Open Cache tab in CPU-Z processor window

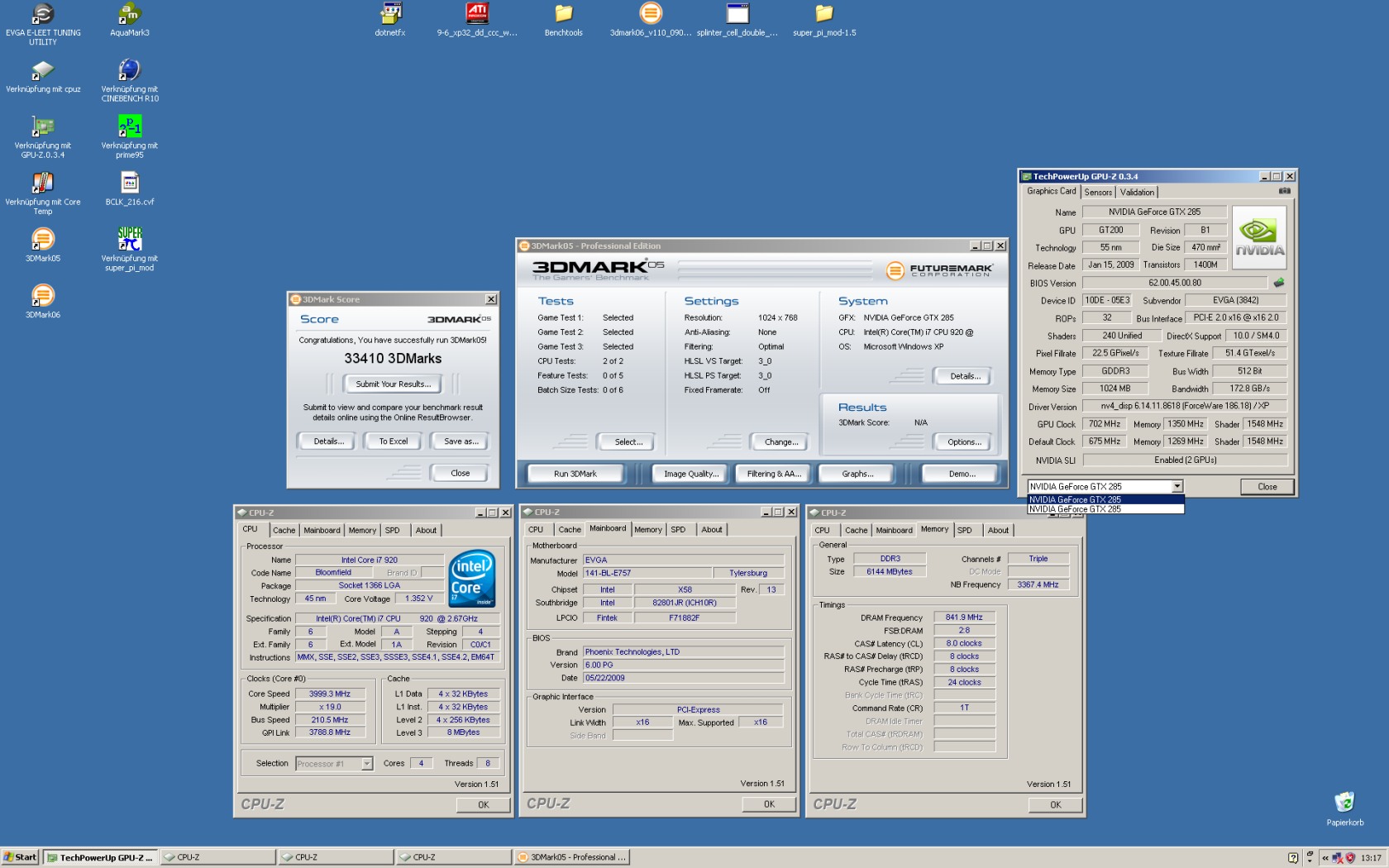(x=284, y=531)
